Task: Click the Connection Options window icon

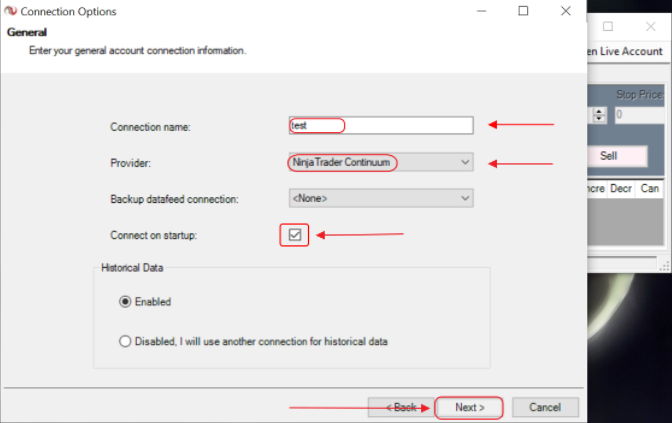Action: 11,12
